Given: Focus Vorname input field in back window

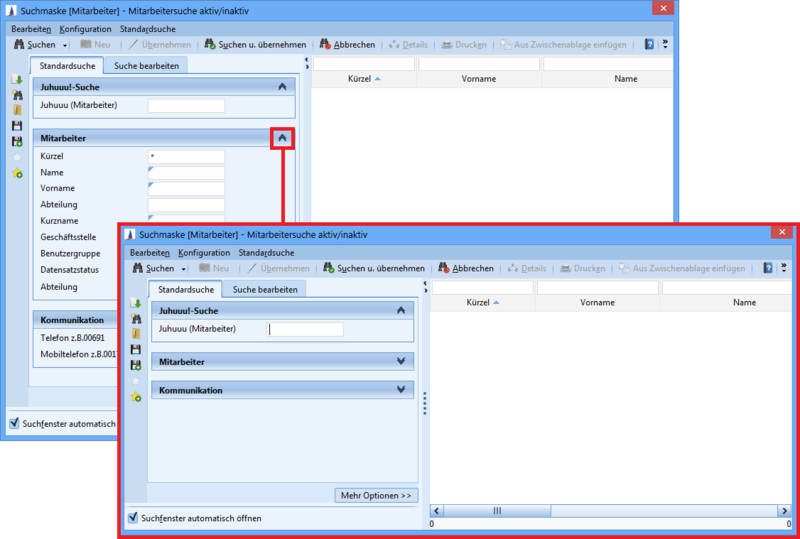Looking at the screenshot, I should (x=186, y=188).
